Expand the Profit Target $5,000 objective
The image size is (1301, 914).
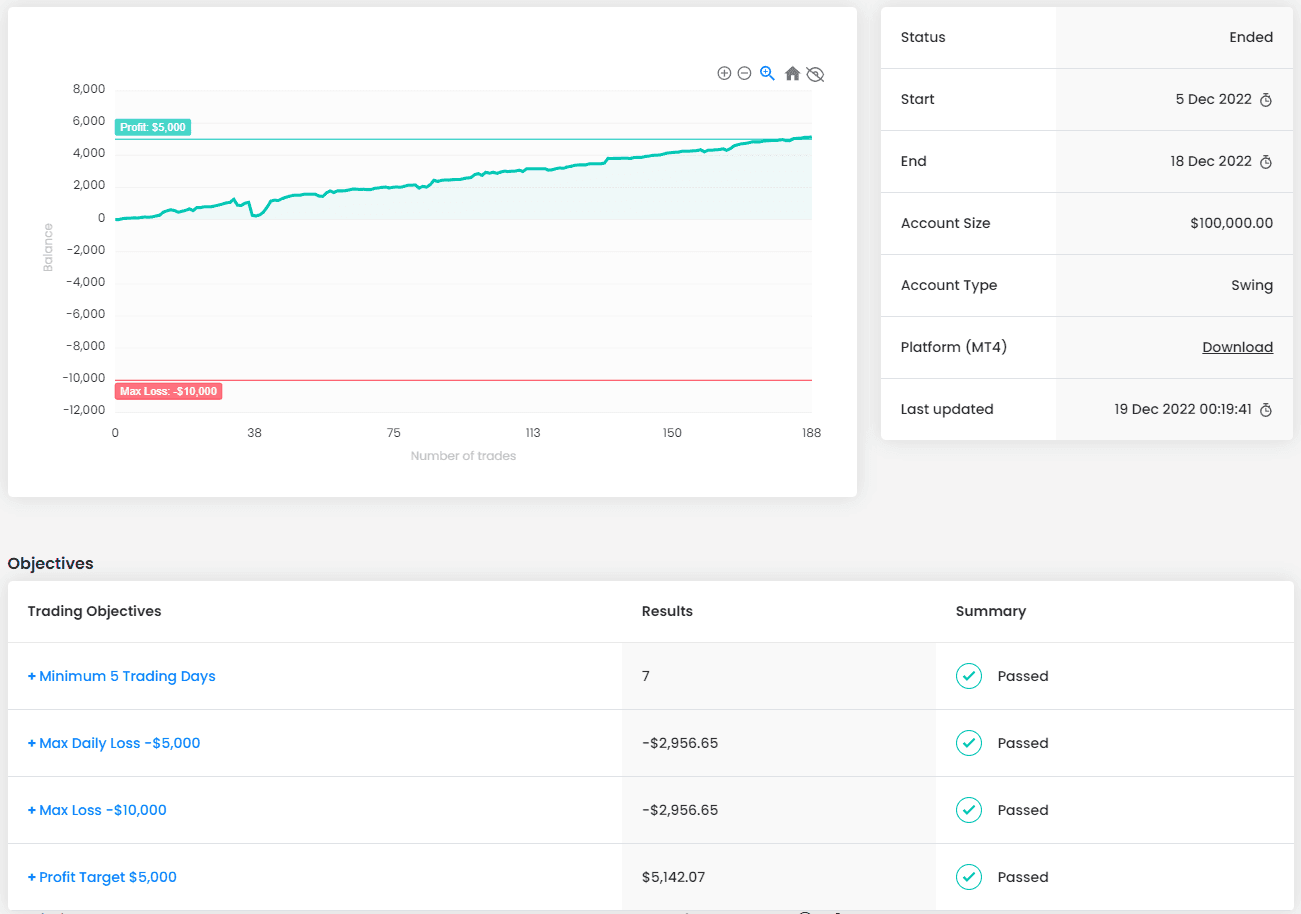point(102,877)
